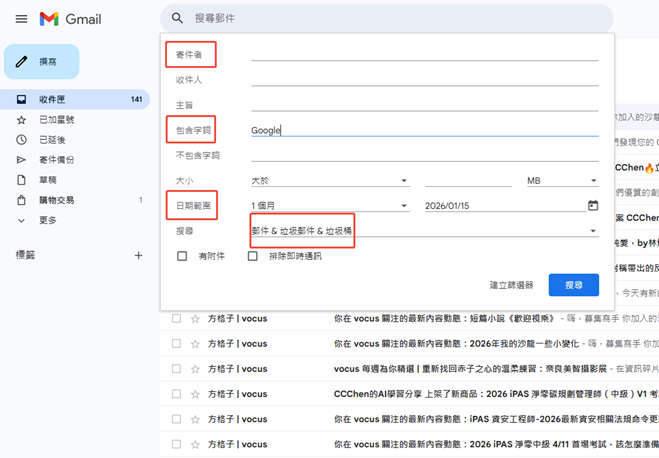Screen dimensions: 659x458
Task: Open email vocus 每週為你精選 subject
Action: tap(470, 369)
